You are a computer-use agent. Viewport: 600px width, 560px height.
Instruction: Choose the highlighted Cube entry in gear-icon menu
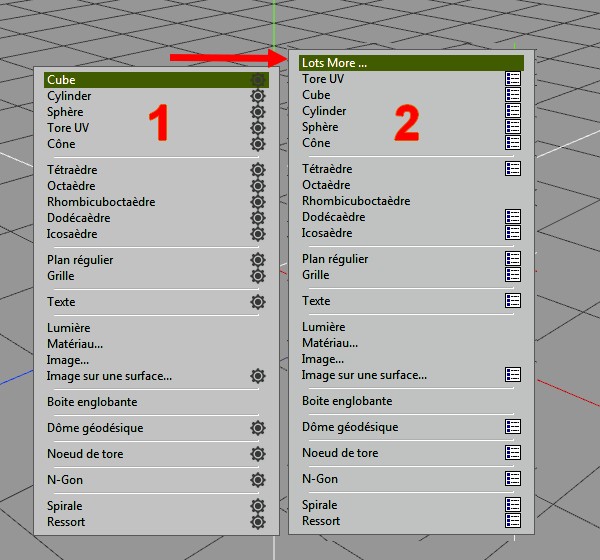[157, 80]
